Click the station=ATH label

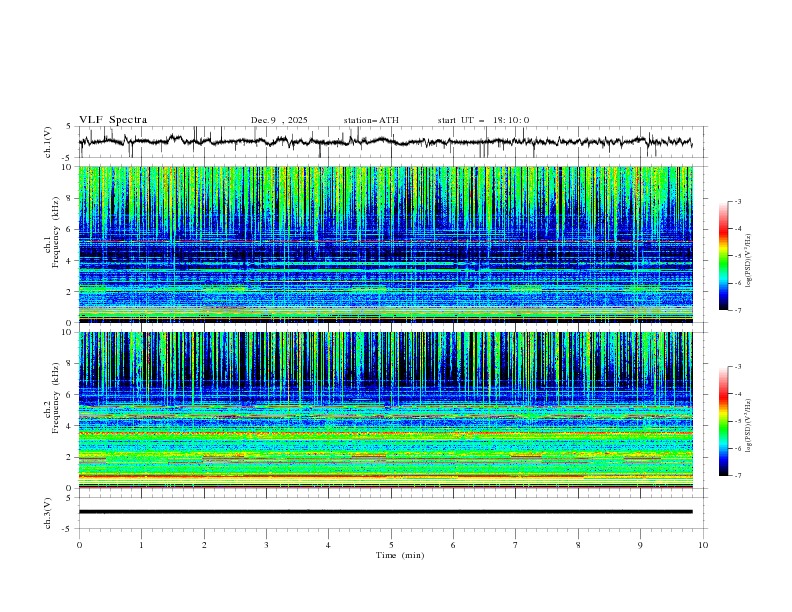[x=371, y=120]
